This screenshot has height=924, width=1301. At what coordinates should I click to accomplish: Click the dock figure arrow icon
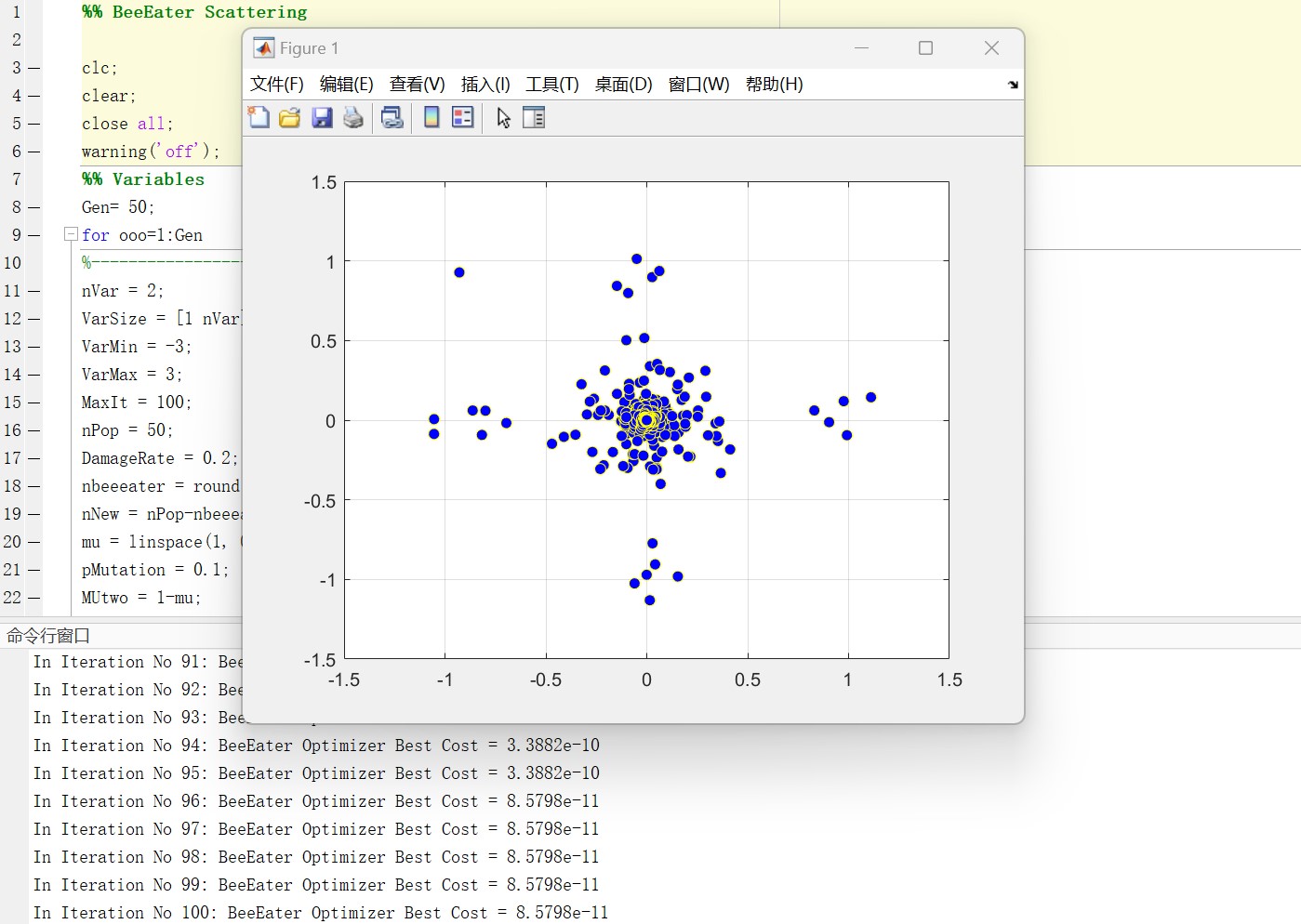pos(1013,85)
